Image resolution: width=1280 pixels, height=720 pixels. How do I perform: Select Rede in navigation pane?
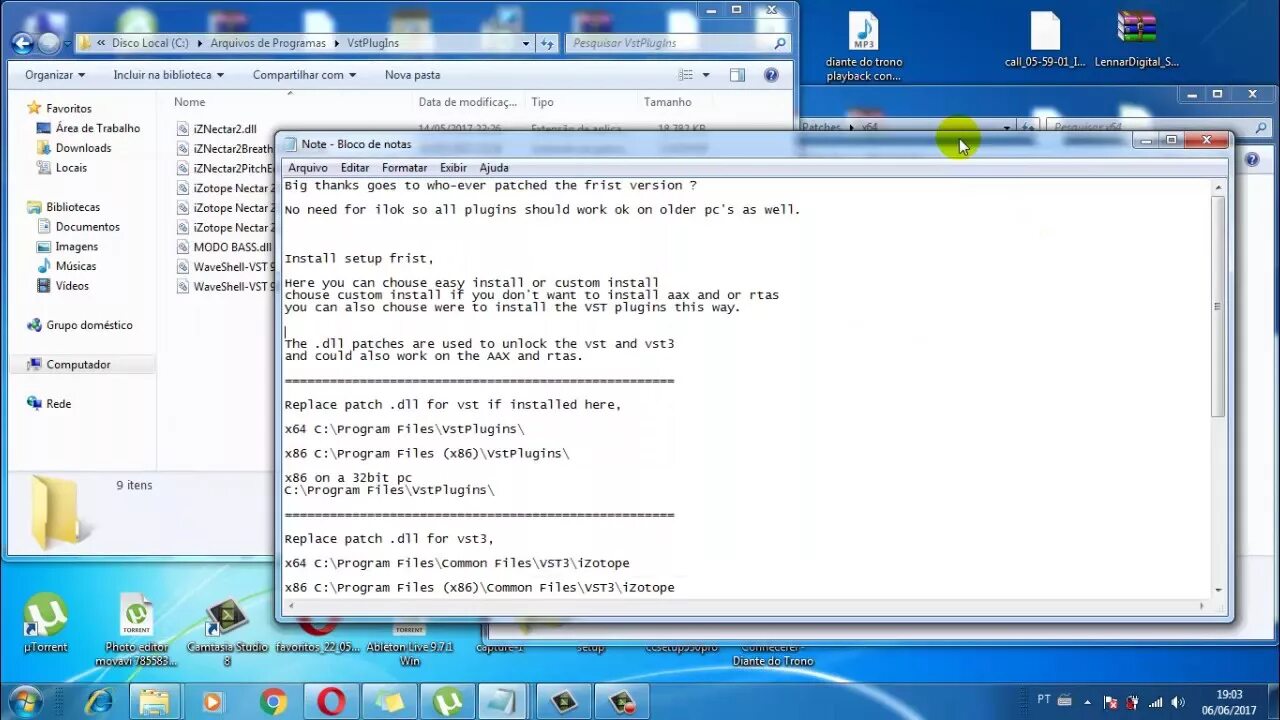pos(58,404)
